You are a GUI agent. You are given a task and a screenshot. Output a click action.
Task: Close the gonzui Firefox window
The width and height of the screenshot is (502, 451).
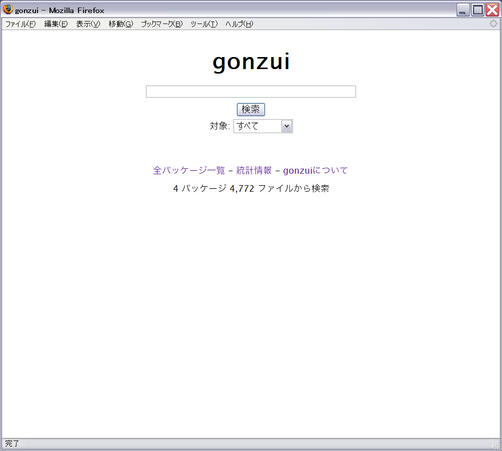tap(492, 10)
